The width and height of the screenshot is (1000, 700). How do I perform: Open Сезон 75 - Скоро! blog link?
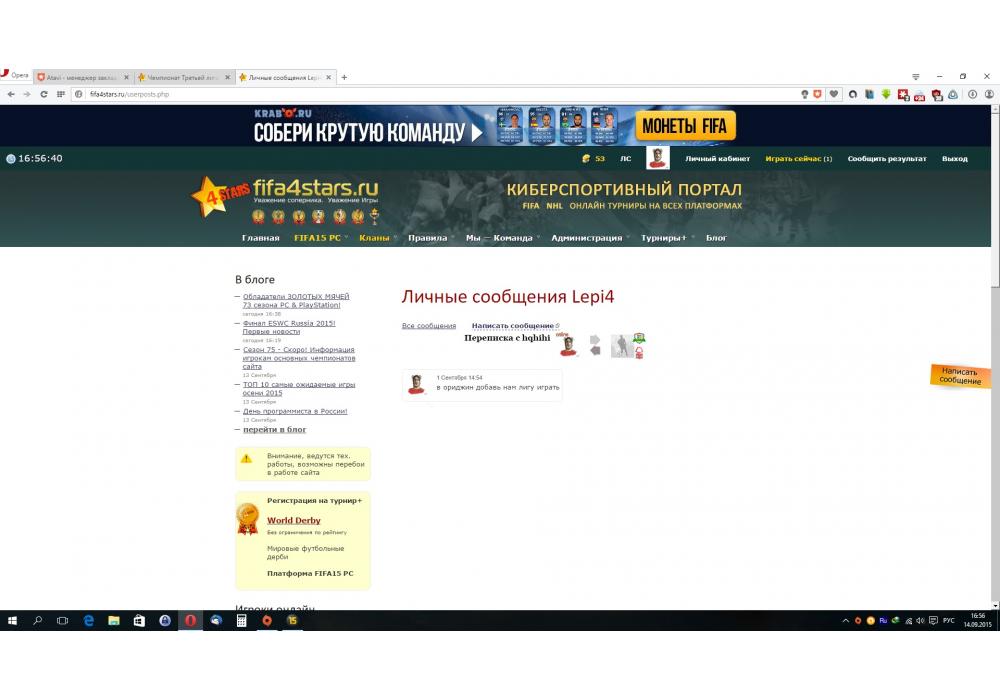(298, 358)
